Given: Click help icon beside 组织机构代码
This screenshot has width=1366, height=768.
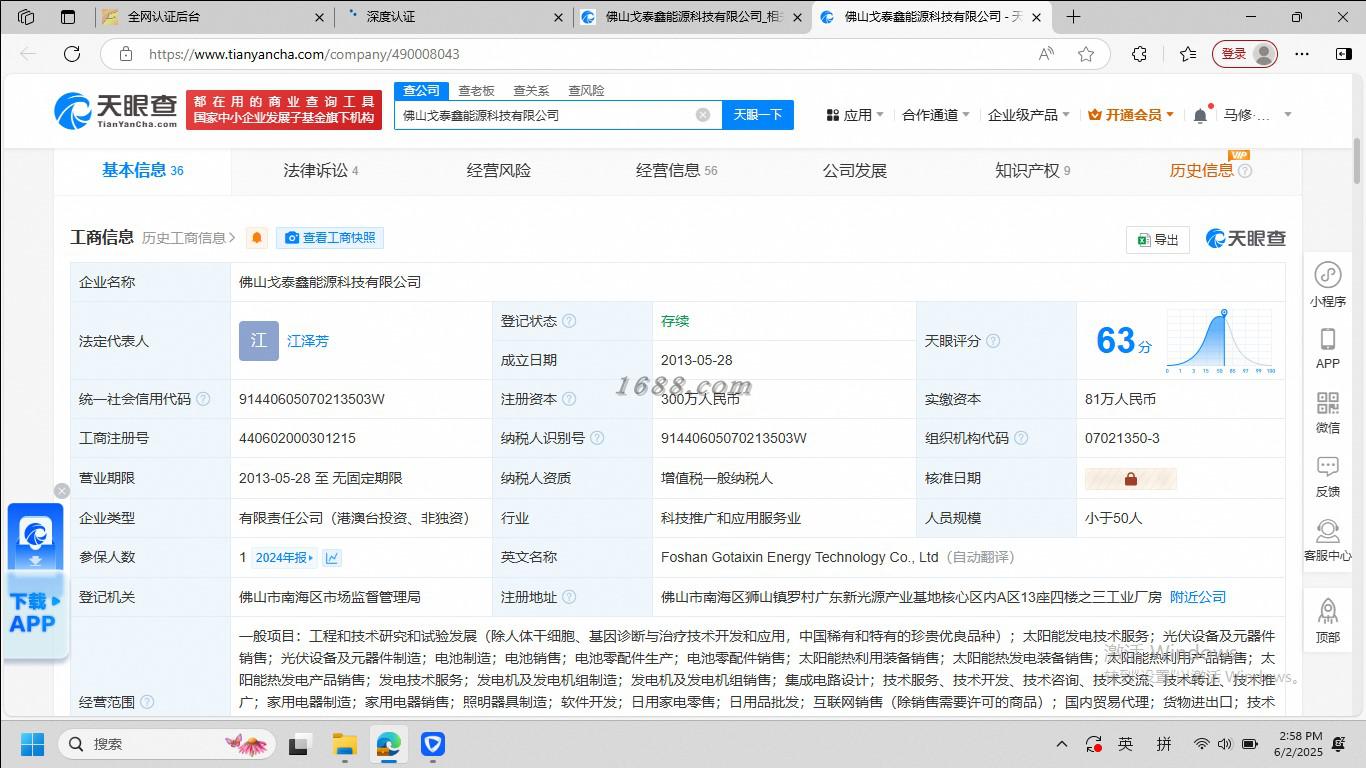Looking at the screenshot, I should (1021, 438).
